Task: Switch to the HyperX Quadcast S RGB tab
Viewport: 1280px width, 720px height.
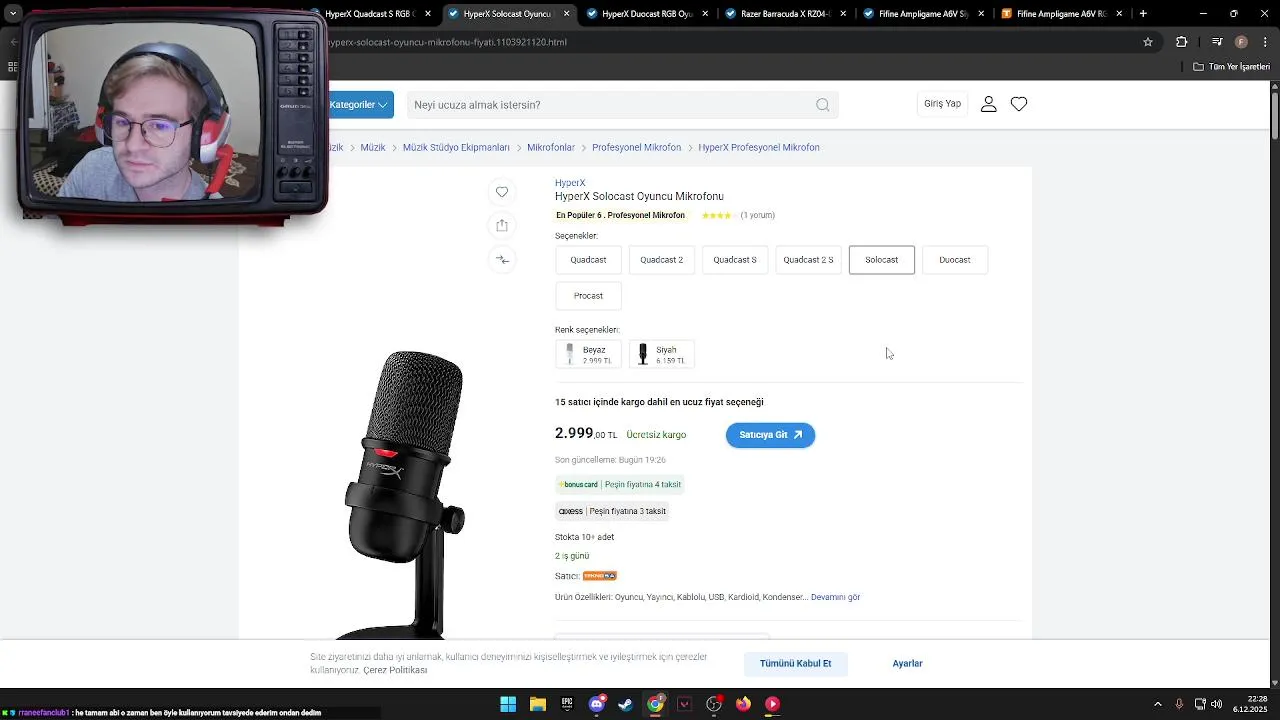Action: [x=370, y=14]
